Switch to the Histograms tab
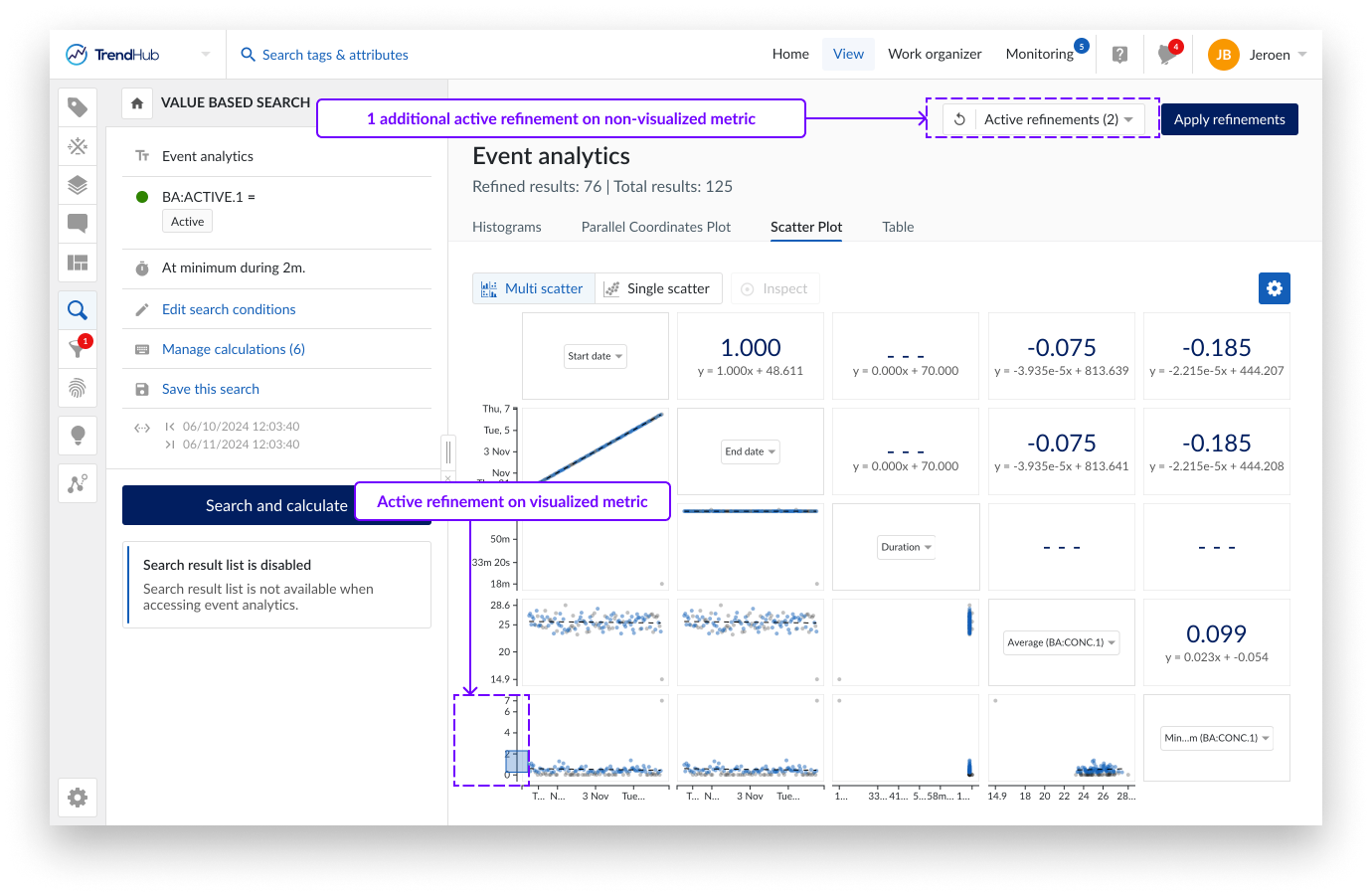 507,227
